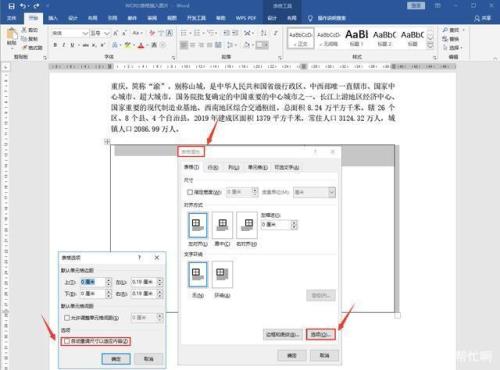Open the File menu tab
This screenshot has height=370, width=500.
point(12,18)
